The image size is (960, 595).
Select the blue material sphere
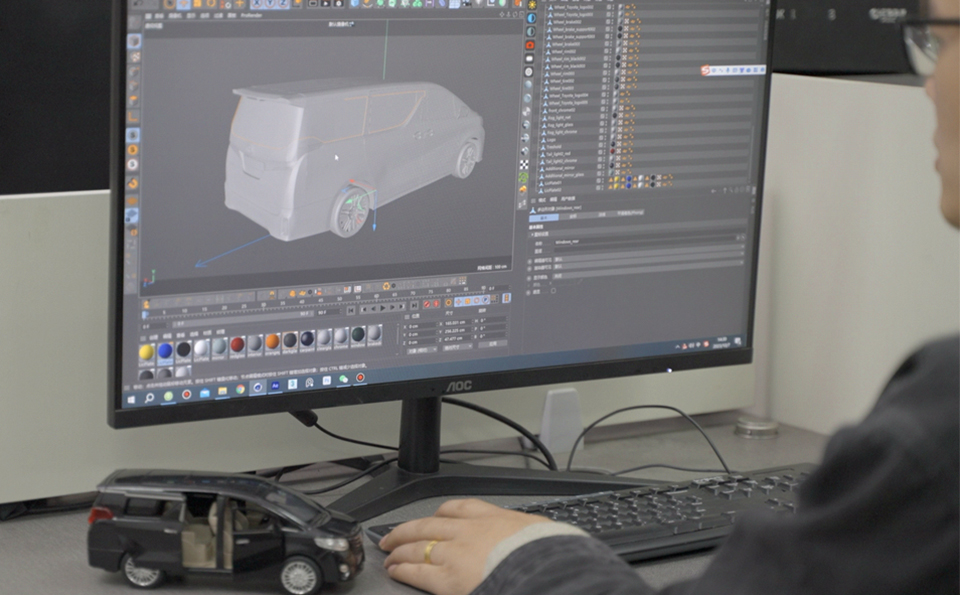(x=165, y=351)
